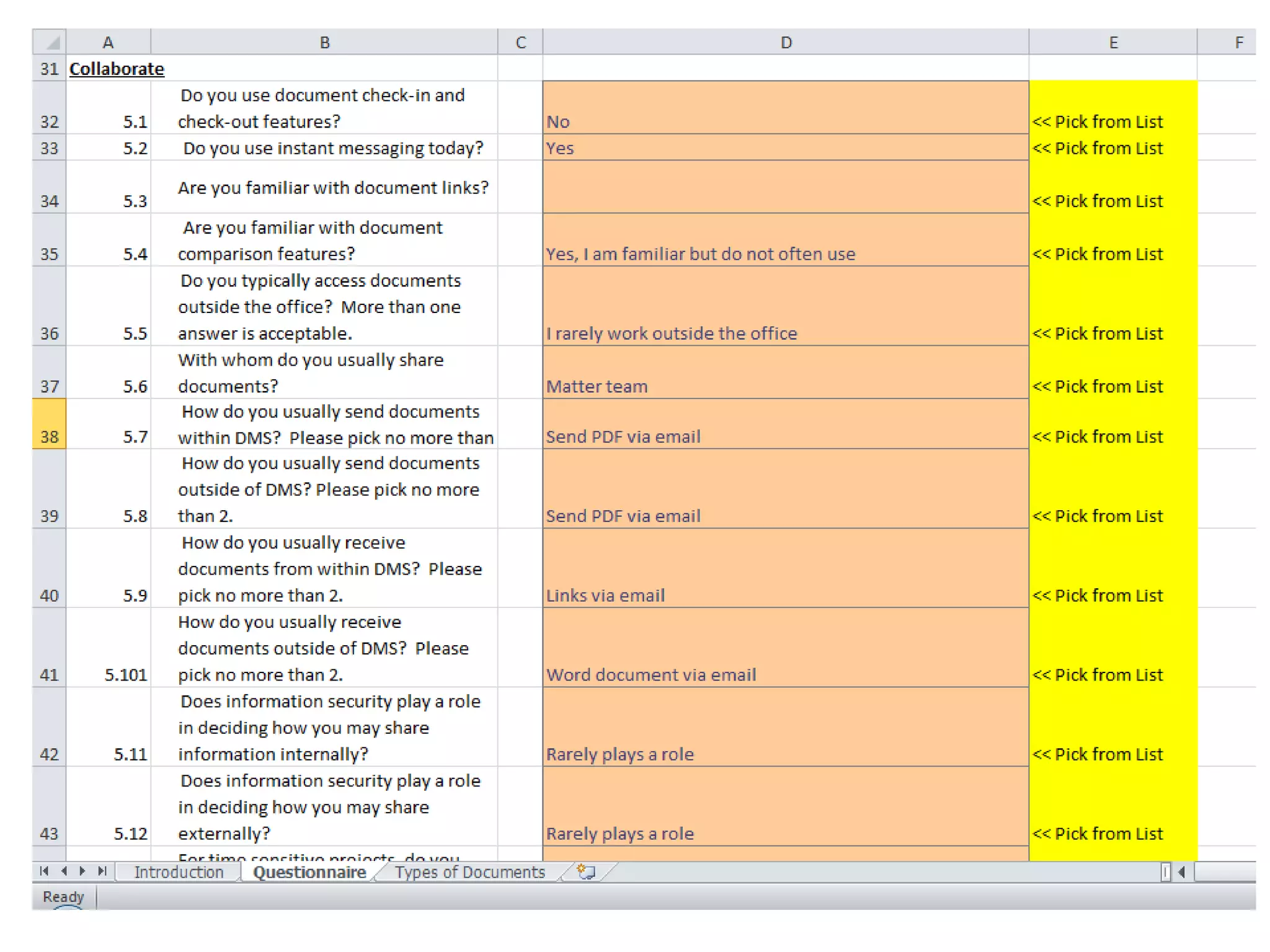
Task: Switch to Types of Documents tab
Action: click(x=470, y=872)
